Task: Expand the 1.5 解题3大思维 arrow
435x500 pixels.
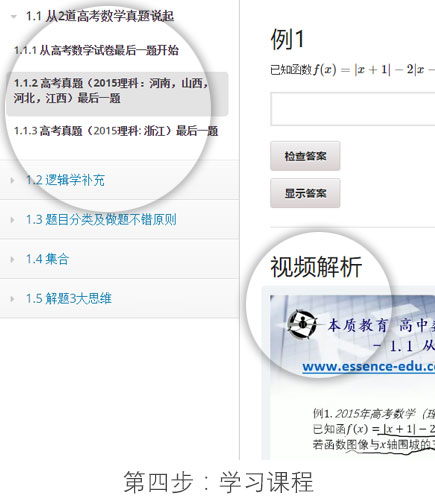Action: click(12, 298)
